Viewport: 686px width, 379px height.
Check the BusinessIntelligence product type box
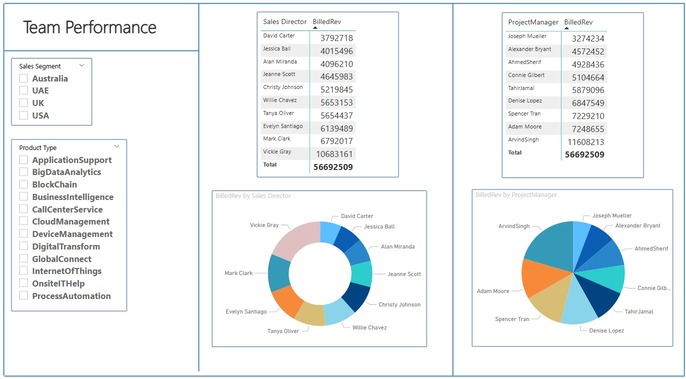pyautogui.click(x=24, y=197)
